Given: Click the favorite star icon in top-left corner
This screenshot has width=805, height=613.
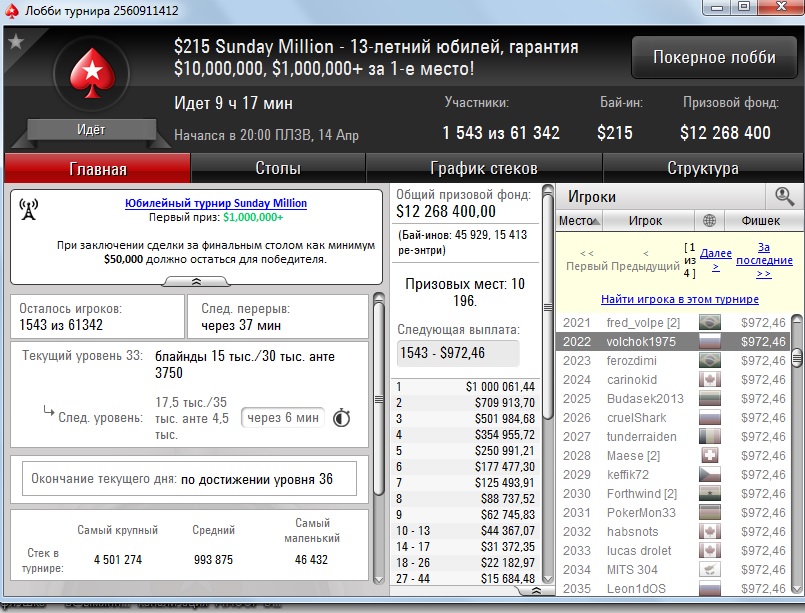Looking at the screenshot, I should (16, 41).
